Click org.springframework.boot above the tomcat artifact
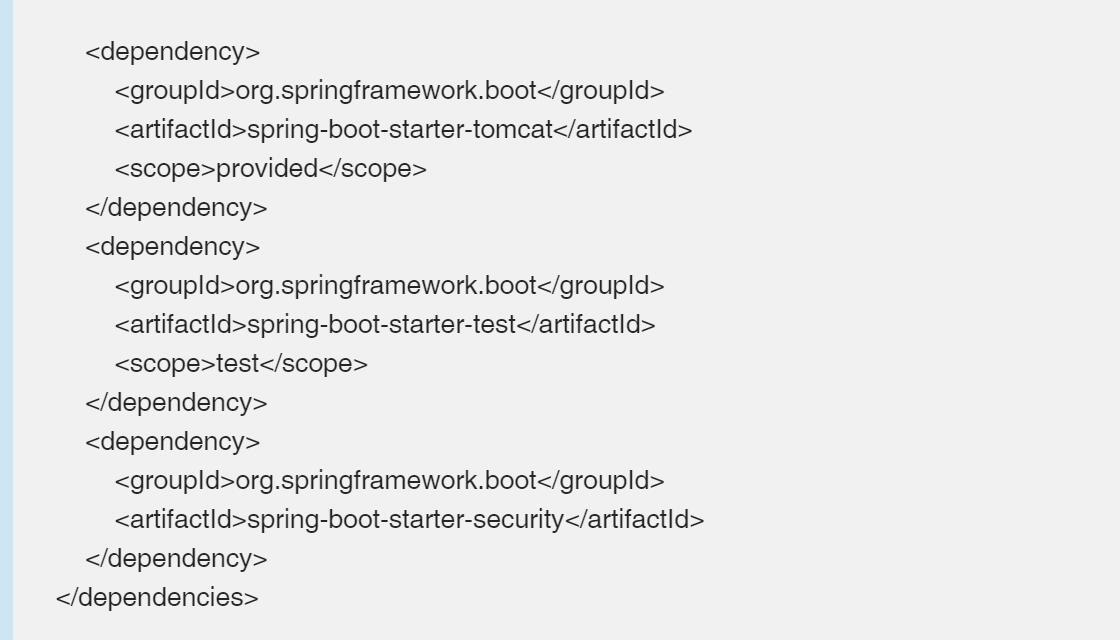Viewport: 1120px width, 640px height. 386,91
